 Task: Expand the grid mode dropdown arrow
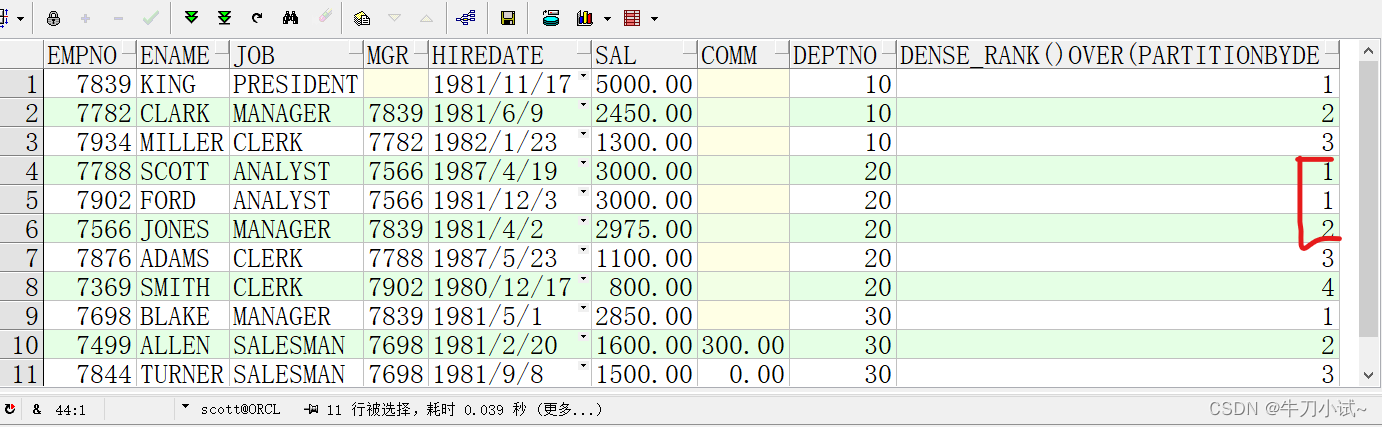pos(20,18)
